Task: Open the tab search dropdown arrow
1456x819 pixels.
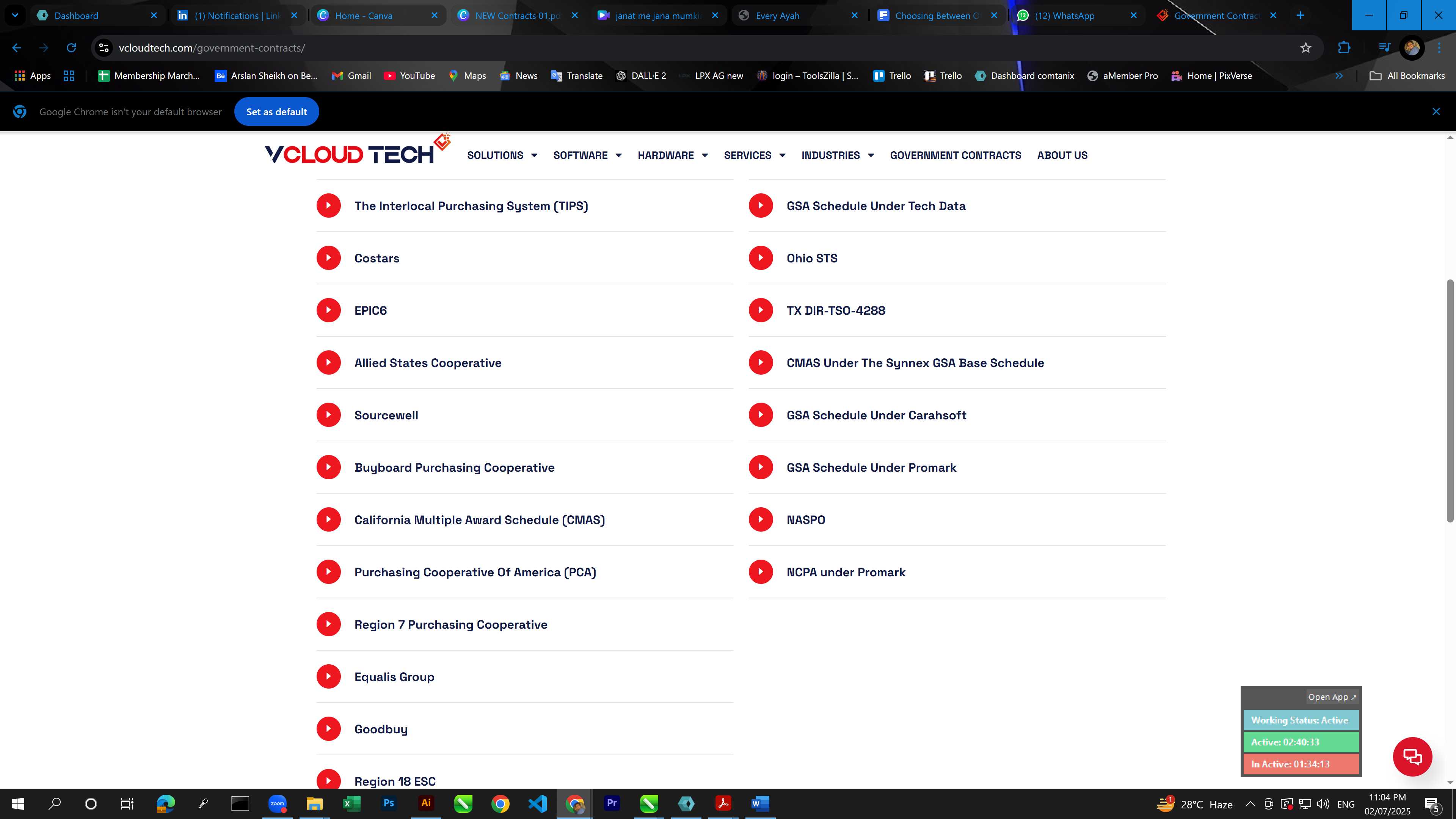Action: click(x=15, y=15)
